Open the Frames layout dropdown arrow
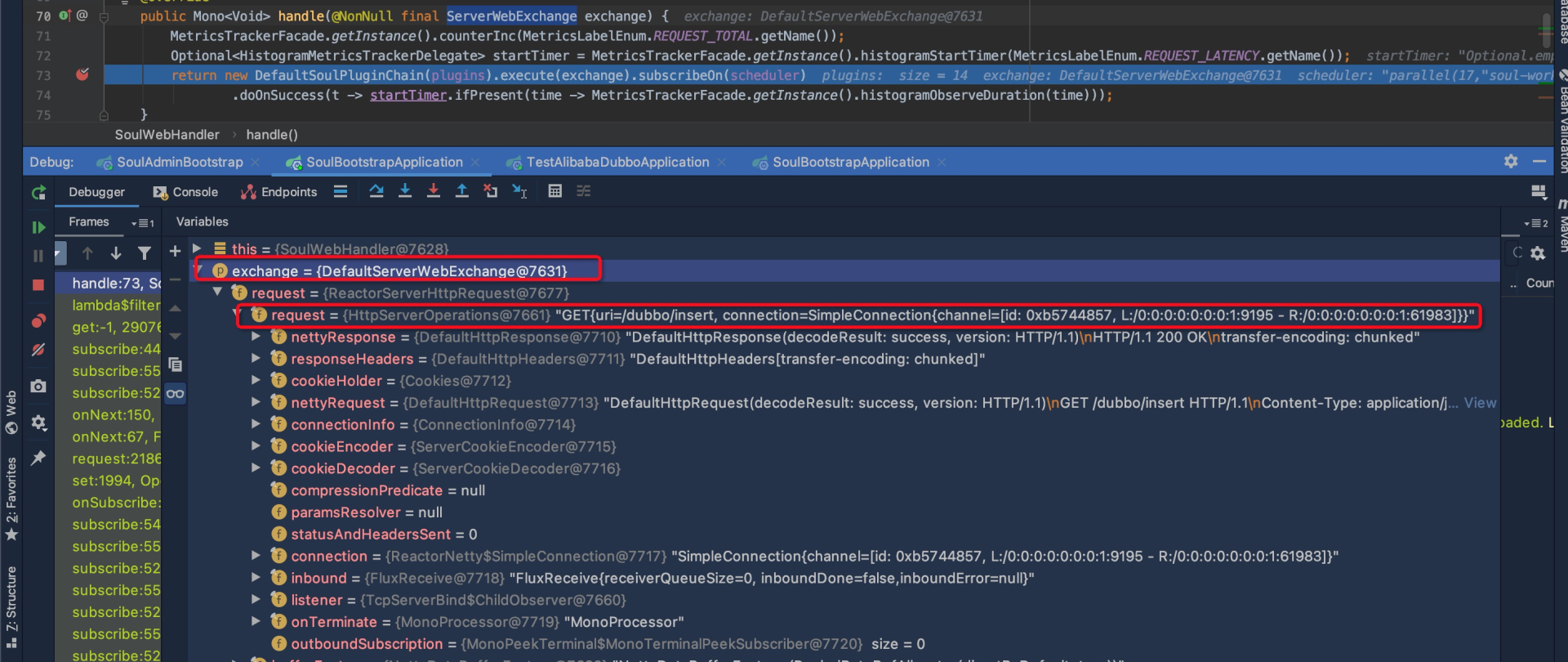The height and width of the screenshot is (662, 1568). pyautogui.click(x=142, y=222)
